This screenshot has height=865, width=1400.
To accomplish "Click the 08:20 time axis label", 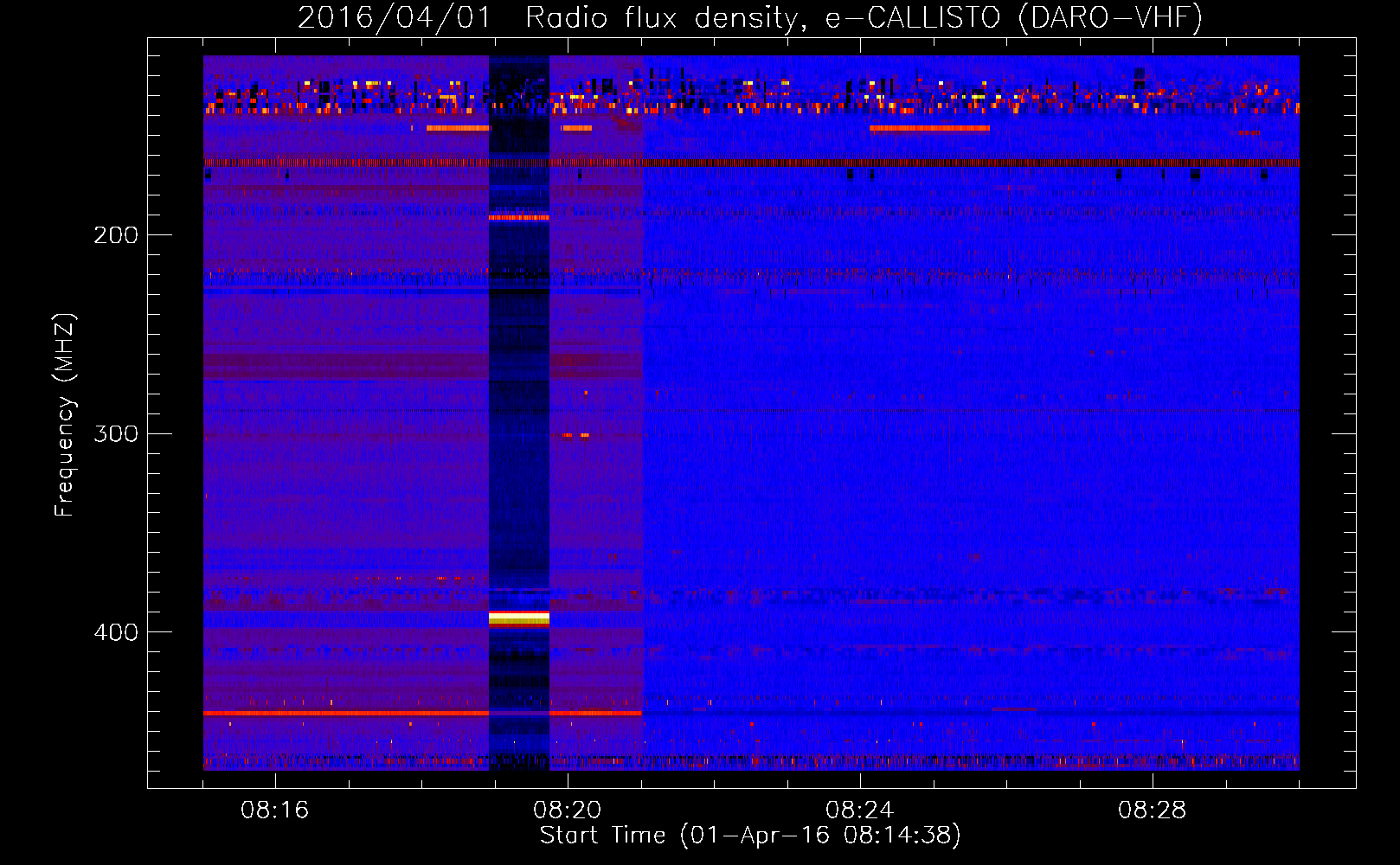I will tap(568, 811).
